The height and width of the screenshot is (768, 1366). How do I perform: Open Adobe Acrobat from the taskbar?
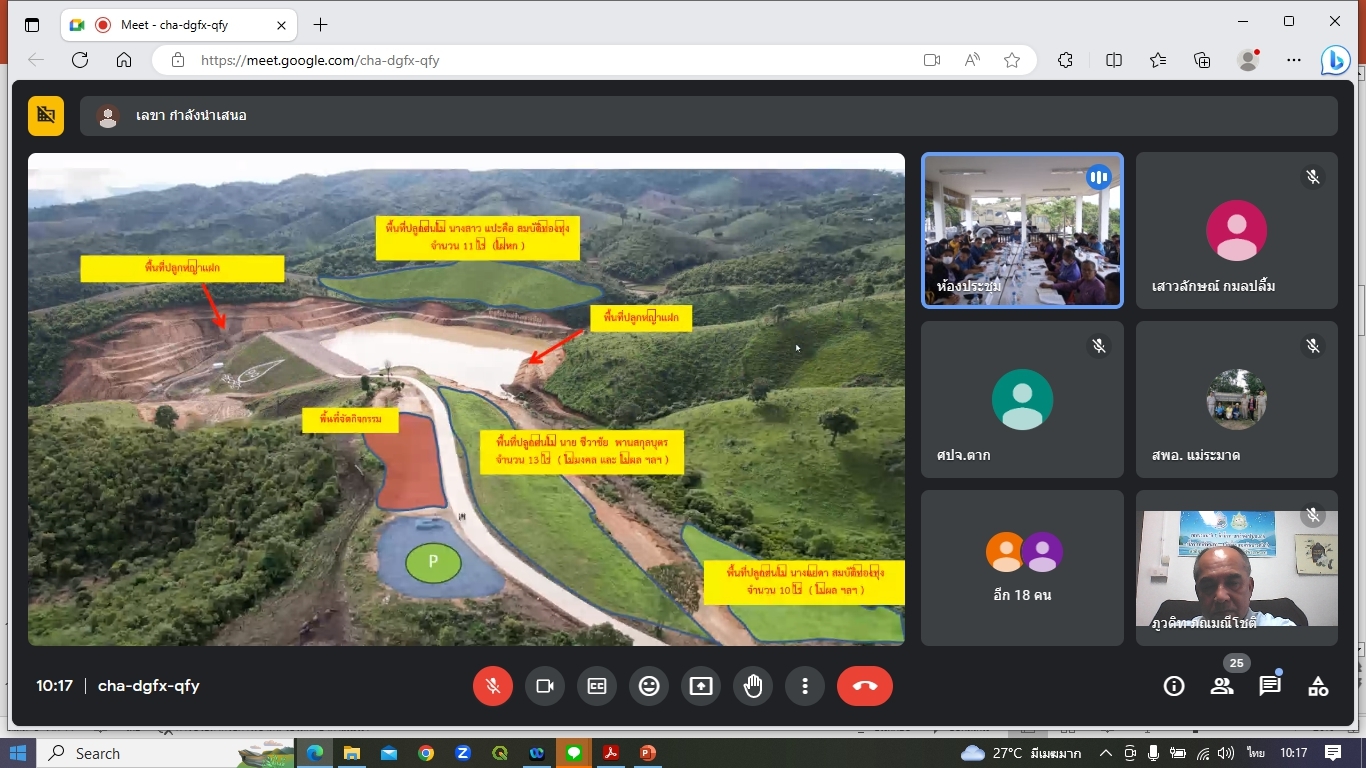click(611, 753)
